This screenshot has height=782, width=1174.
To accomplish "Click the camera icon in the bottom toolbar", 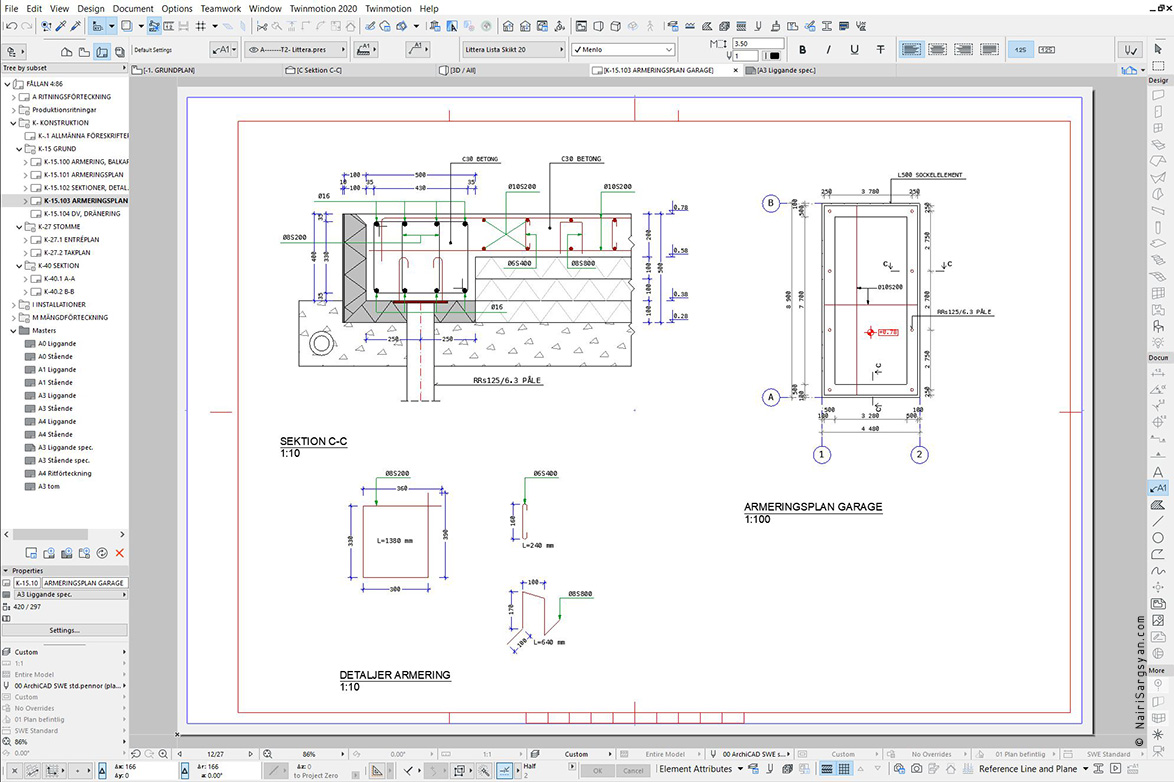I will pos(916,769).
